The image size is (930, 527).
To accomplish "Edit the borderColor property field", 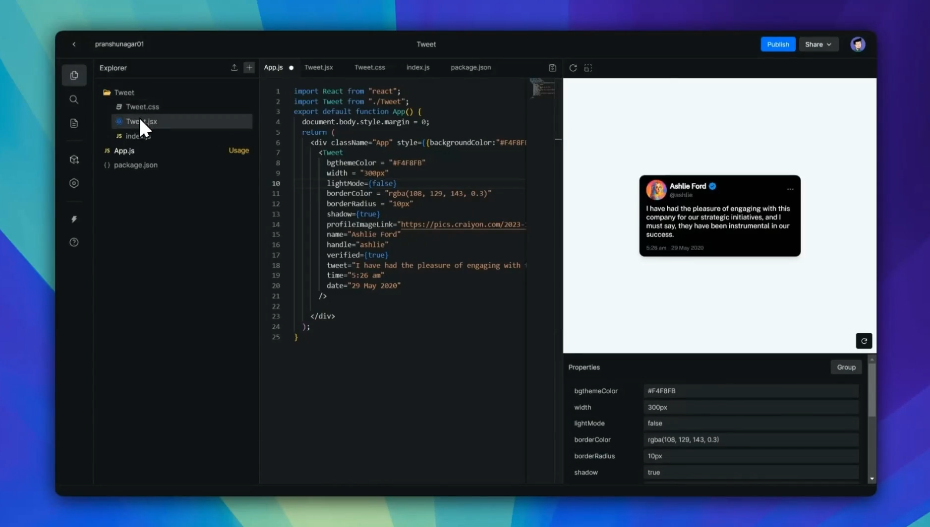I will point(751,440).
